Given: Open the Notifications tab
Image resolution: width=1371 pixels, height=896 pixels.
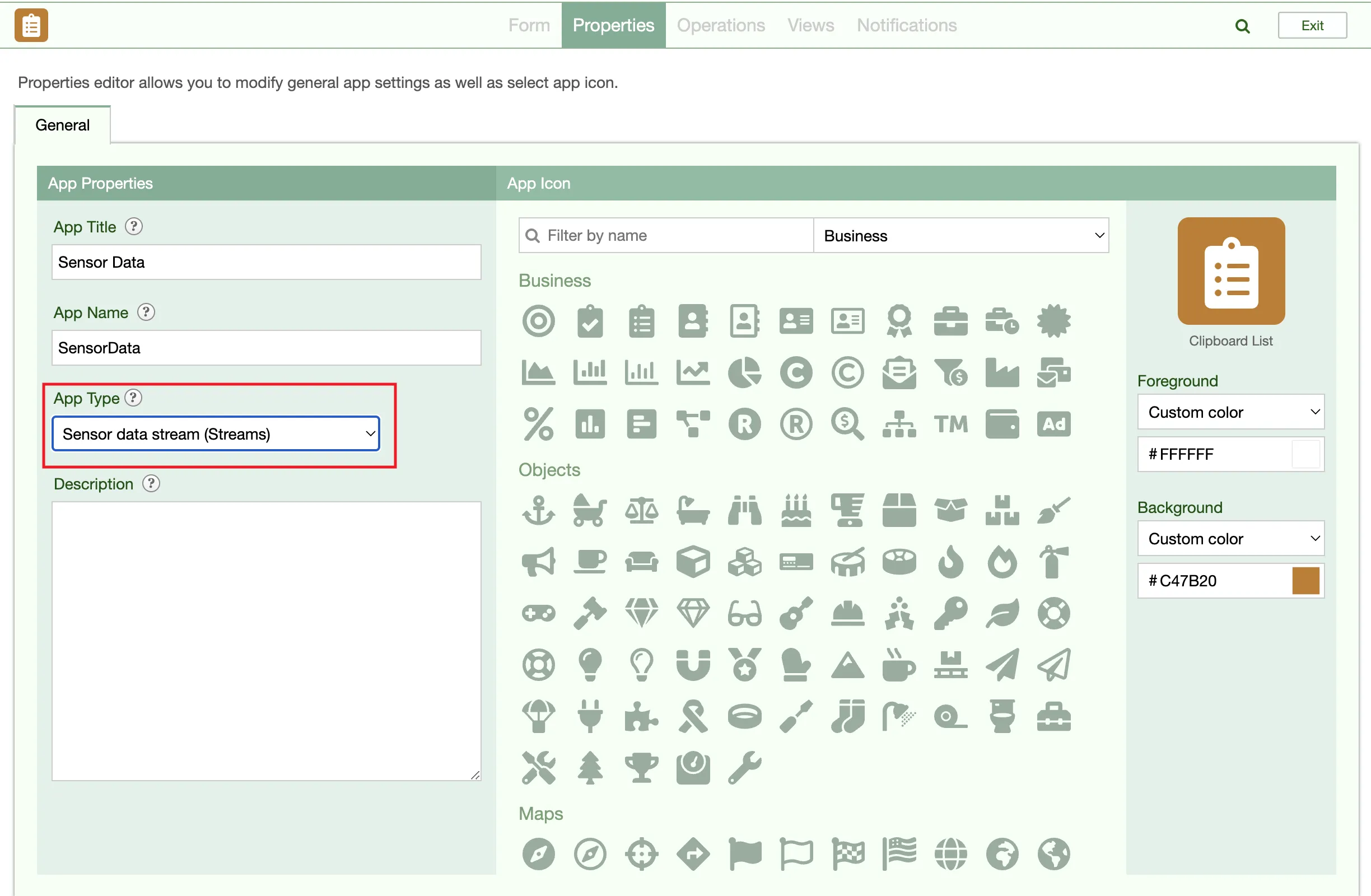Looking at the screenshot, I should coord(906,25).
